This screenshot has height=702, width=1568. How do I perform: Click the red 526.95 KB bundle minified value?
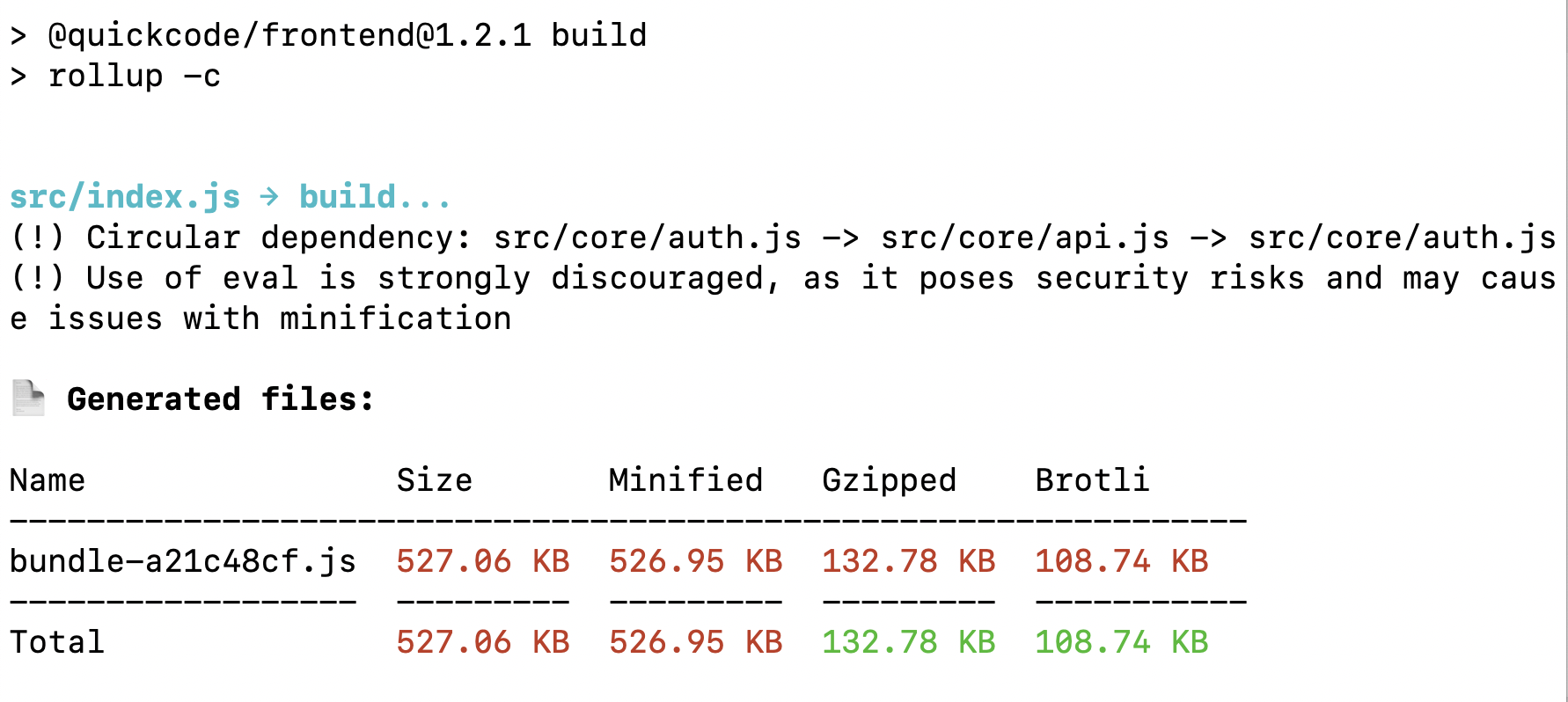click(x=696, y=561)
